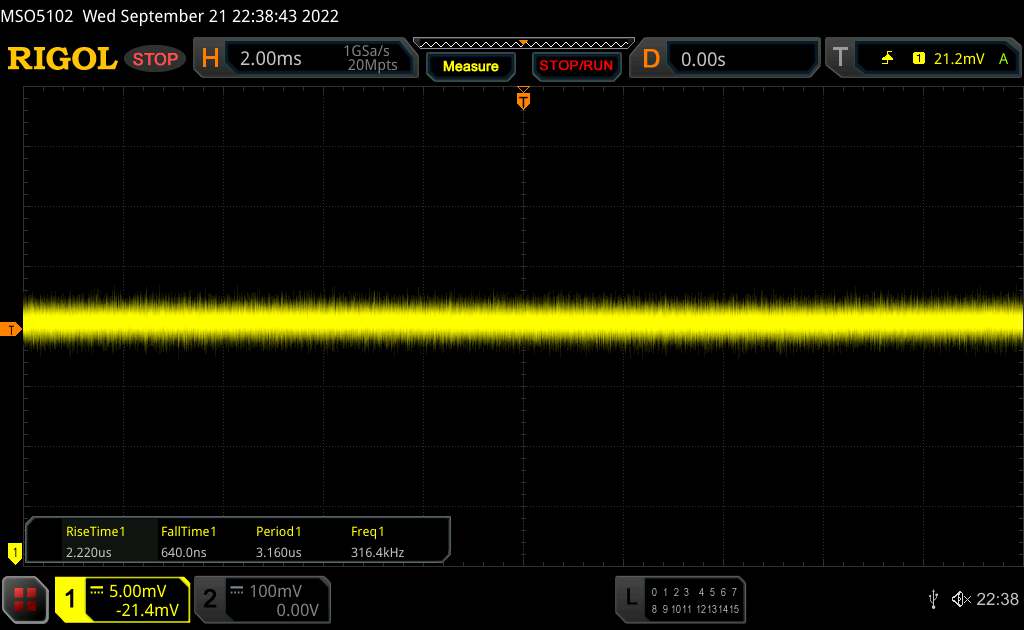Open the red grid function menu icon

click(x=25, y=599)
